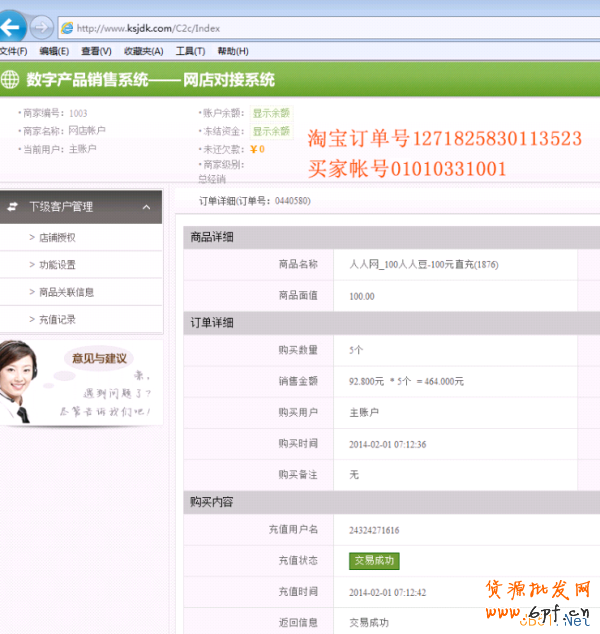Click the Internet Explorer page icon in address bar
The image size is (600, 634).
tap(67, 28)
